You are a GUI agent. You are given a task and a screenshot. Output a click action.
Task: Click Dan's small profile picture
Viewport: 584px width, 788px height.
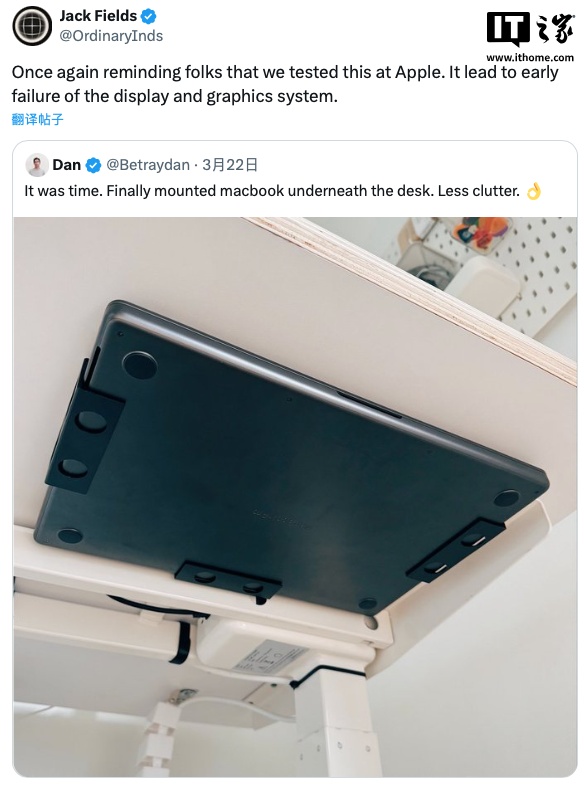37,165
